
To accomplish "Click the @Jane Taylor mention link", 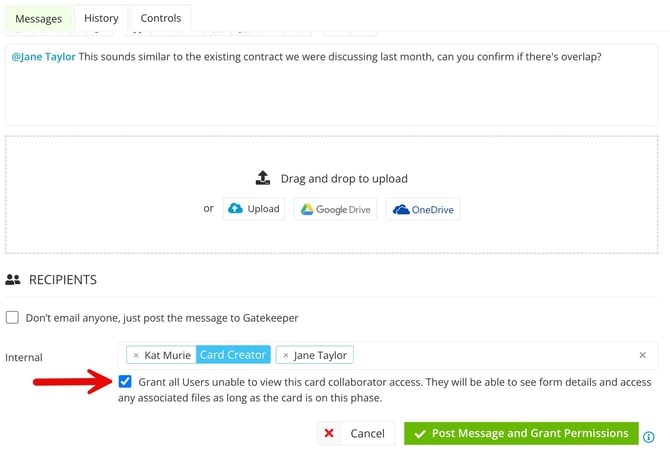I will (44, 57).
